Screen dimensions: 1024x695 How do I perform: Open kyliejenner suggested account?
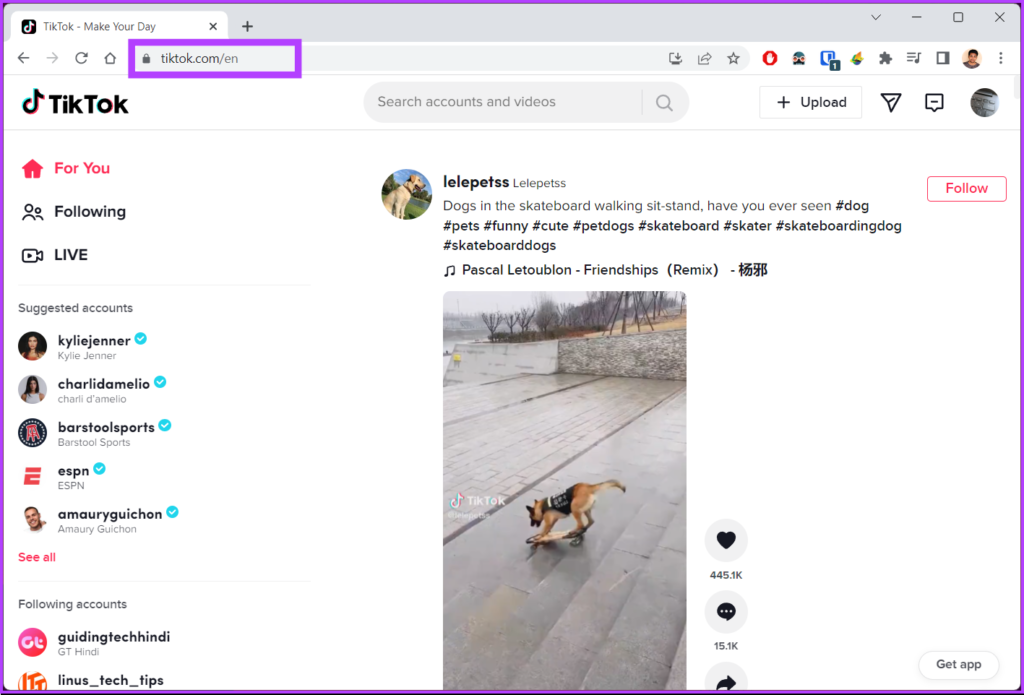pyautogui.click(x=83, y=346)
